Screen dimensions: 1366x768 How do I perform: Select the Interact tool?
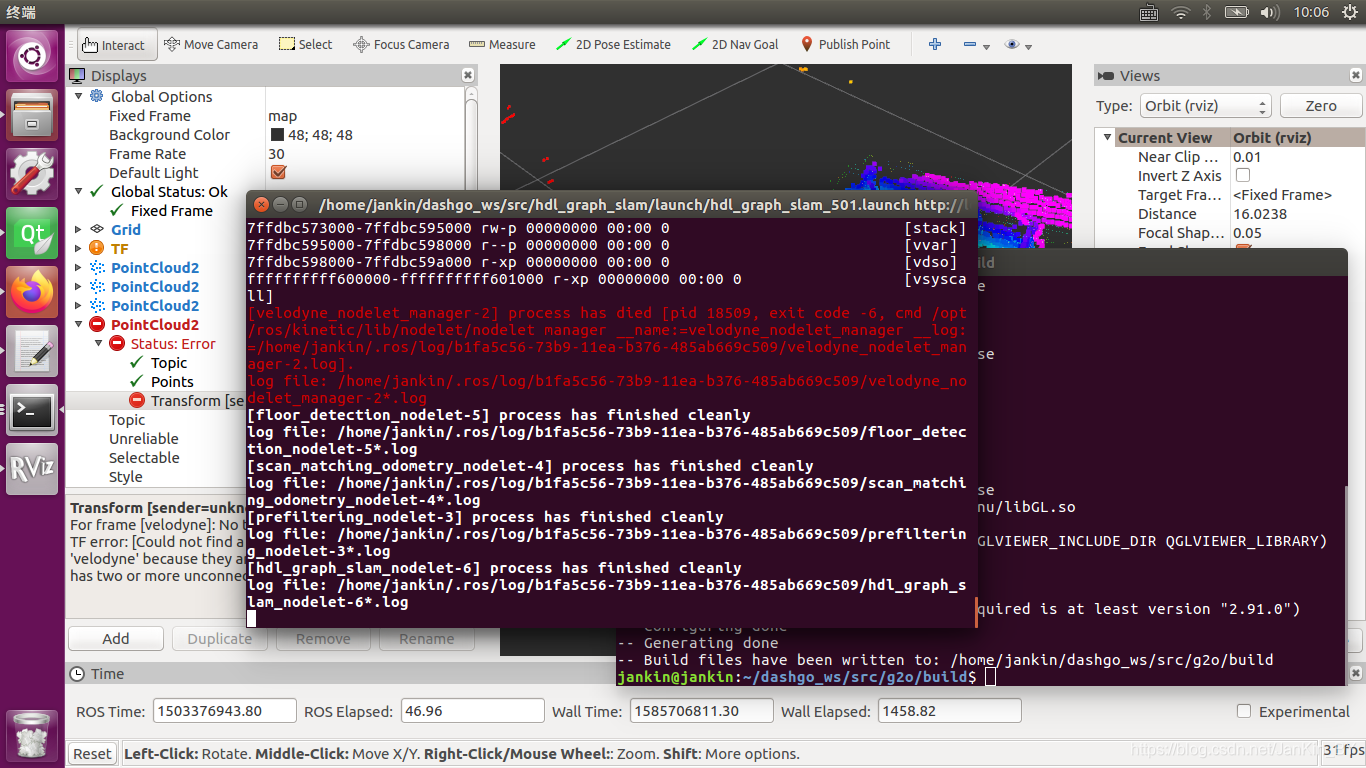coord(116,44)
